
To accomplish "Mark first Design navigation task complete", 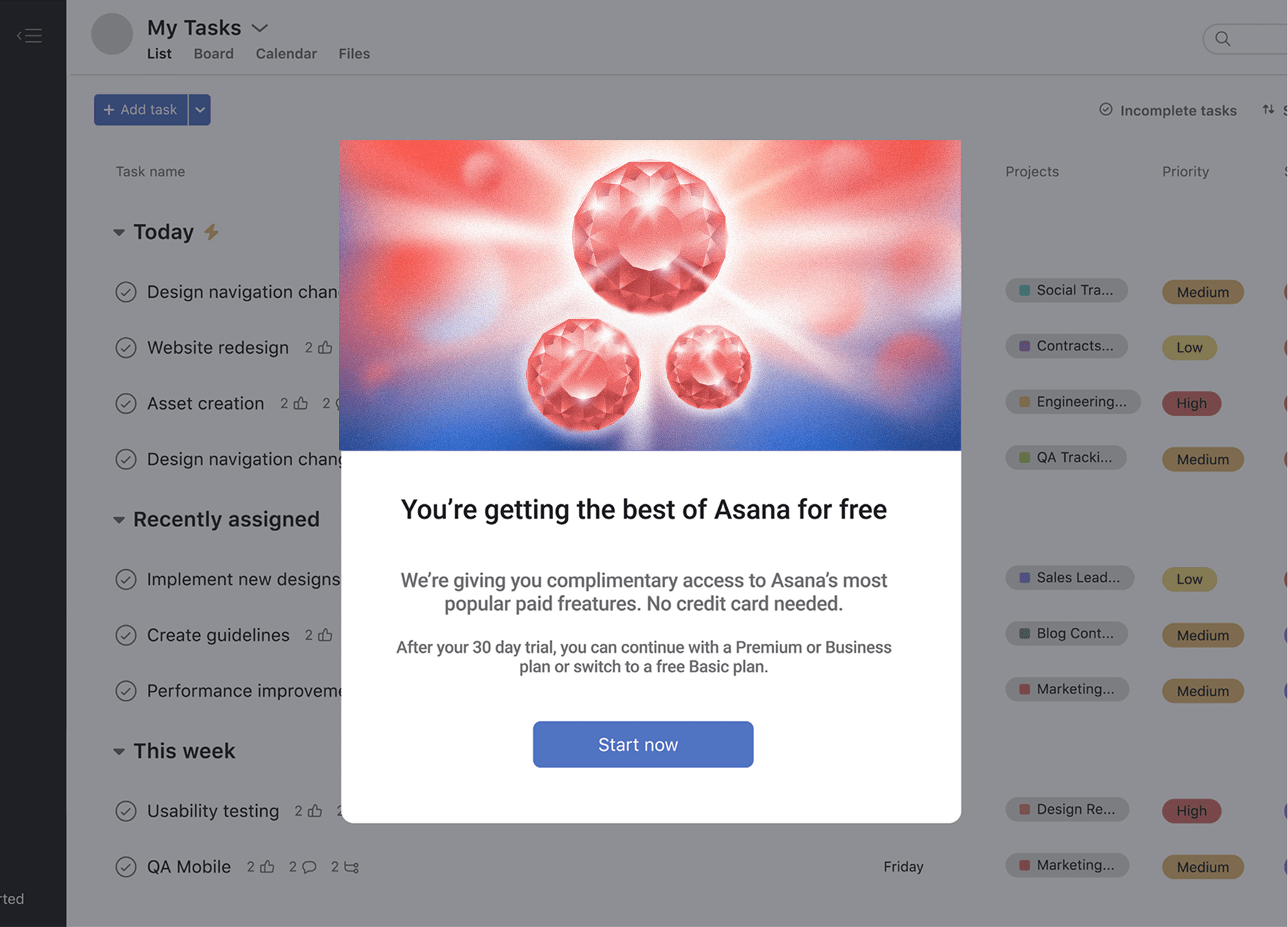I will pos(126,292).
